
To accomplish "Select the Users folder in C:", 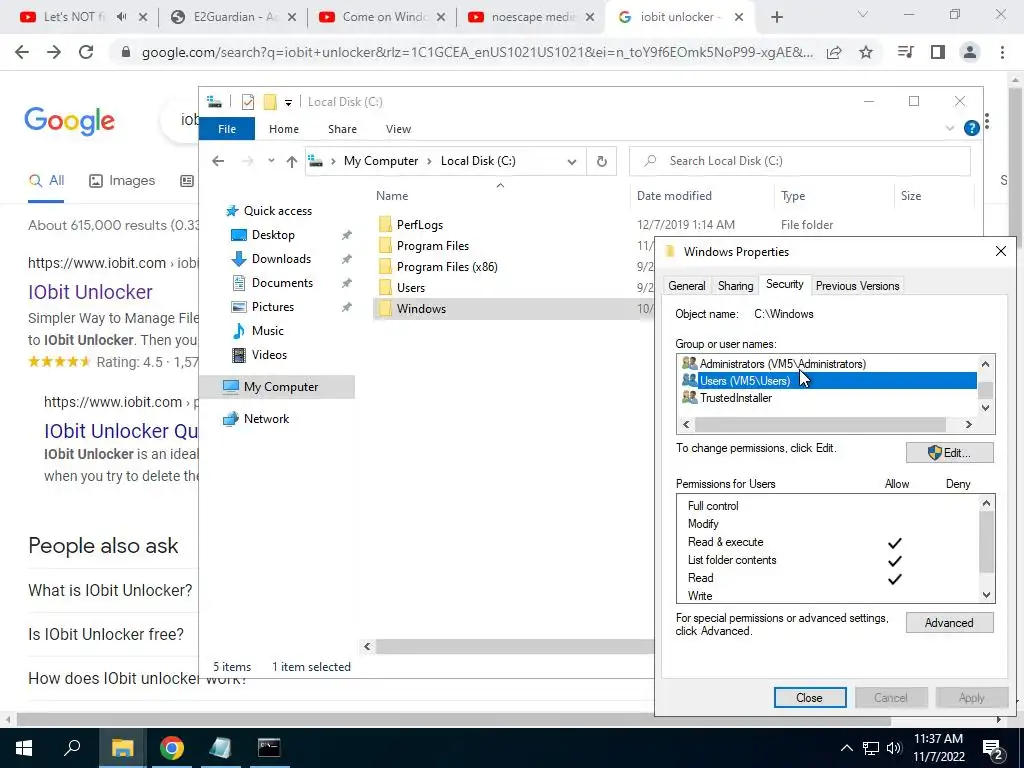I will coord(410,288).
